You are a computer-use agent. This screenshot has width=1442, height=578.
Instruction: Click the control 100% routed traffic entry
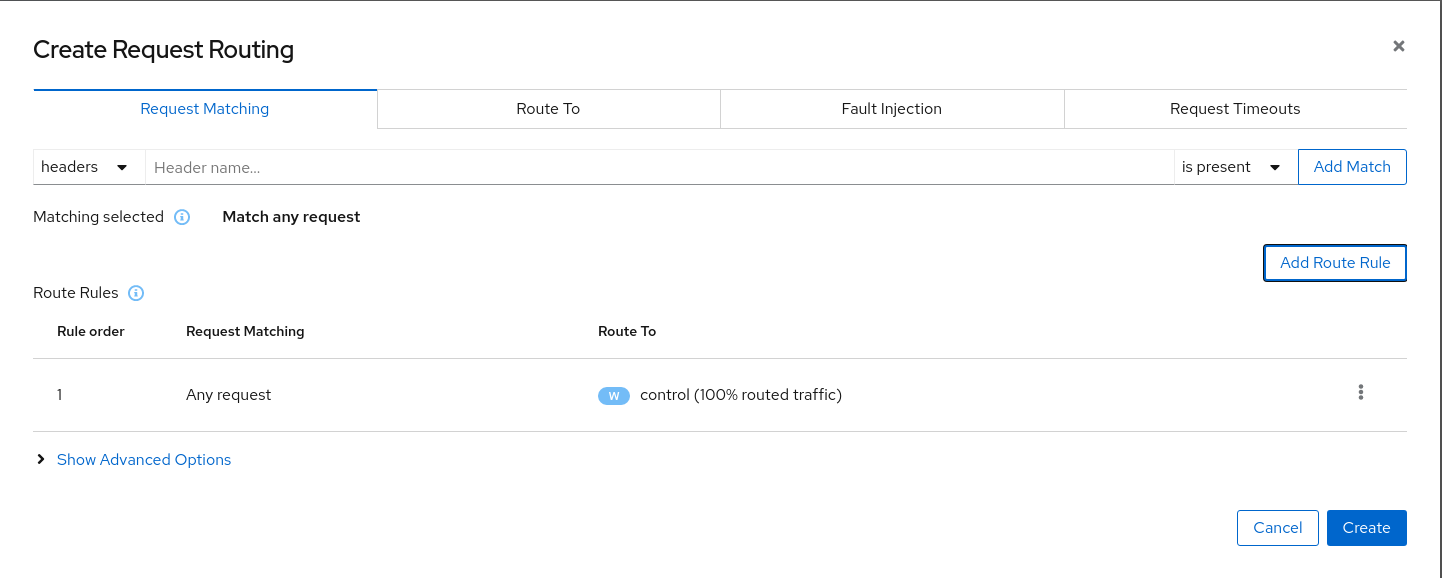(x=741, y=394)
